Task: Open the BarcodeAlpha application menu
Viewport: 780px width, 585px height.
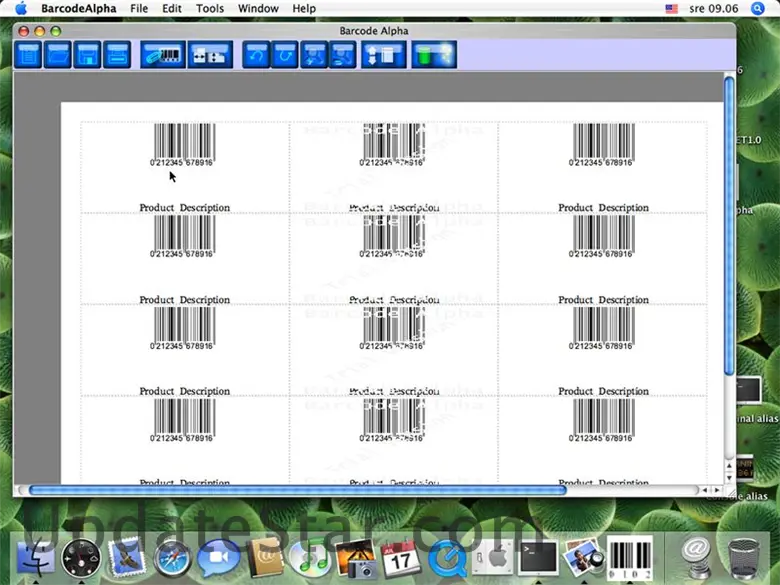Action: pyautogui.click(x=79, y=8)
